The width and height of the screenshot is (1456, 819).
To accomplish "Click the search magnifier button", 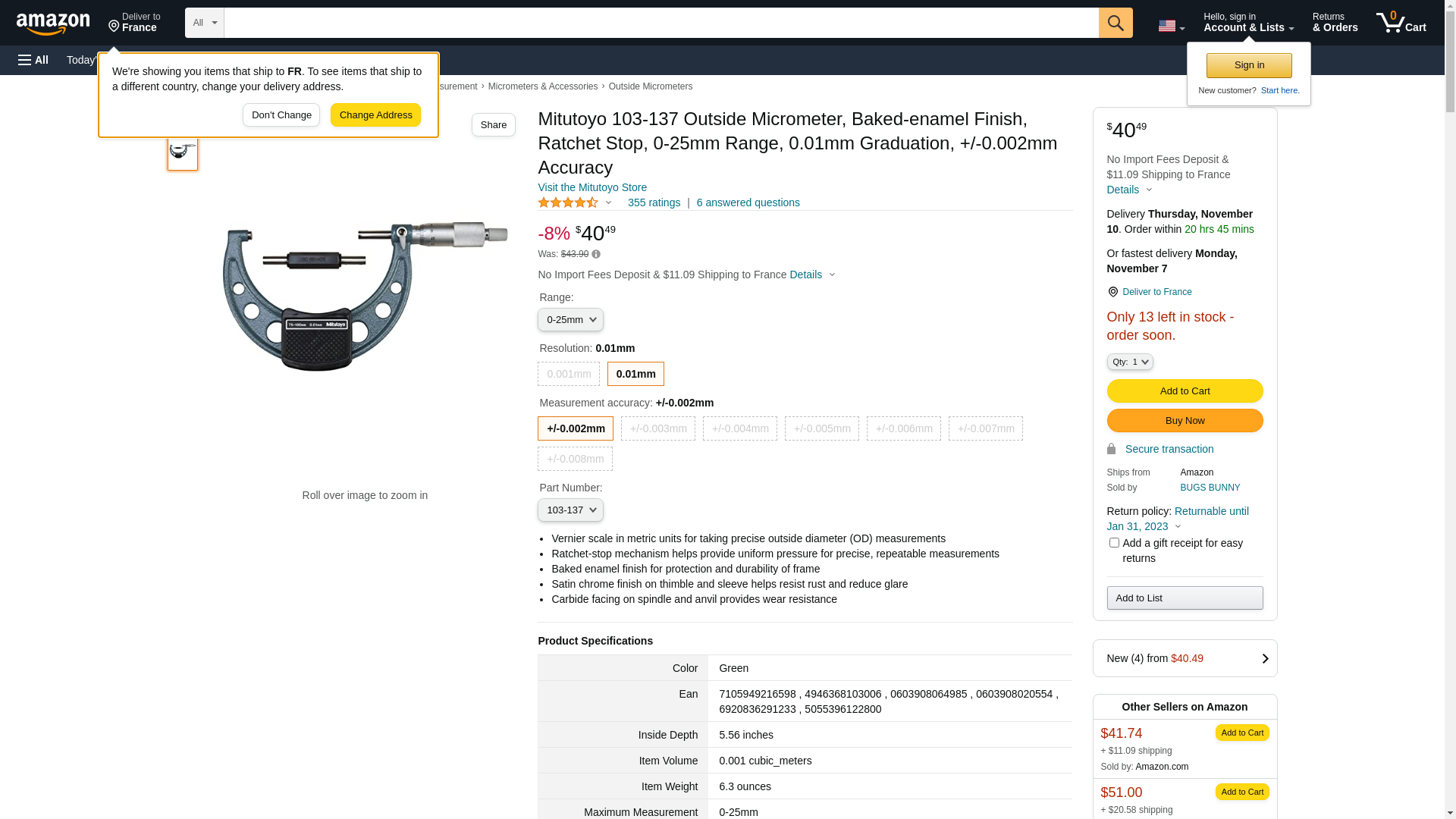I will [x=1116, y=23].
